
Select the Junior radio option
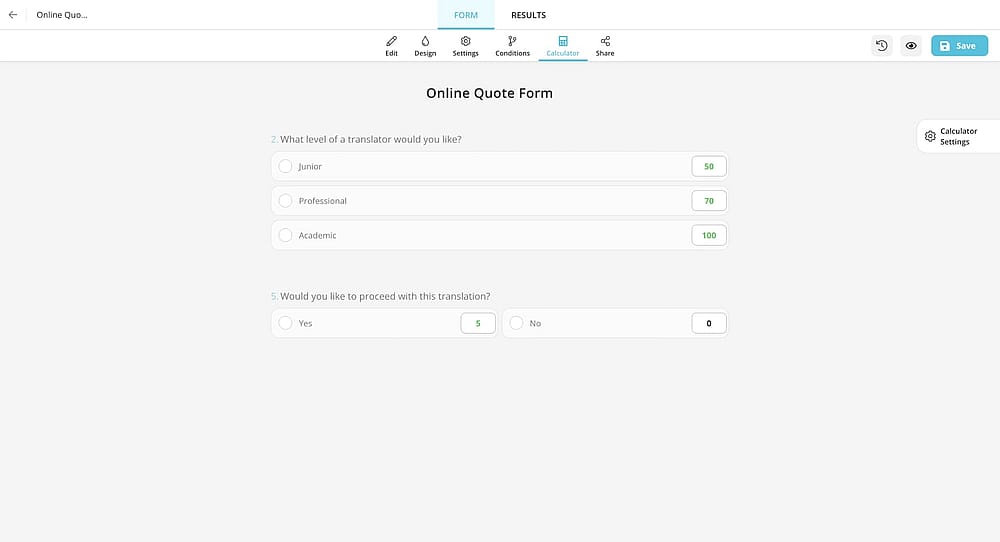pos(286,166)
